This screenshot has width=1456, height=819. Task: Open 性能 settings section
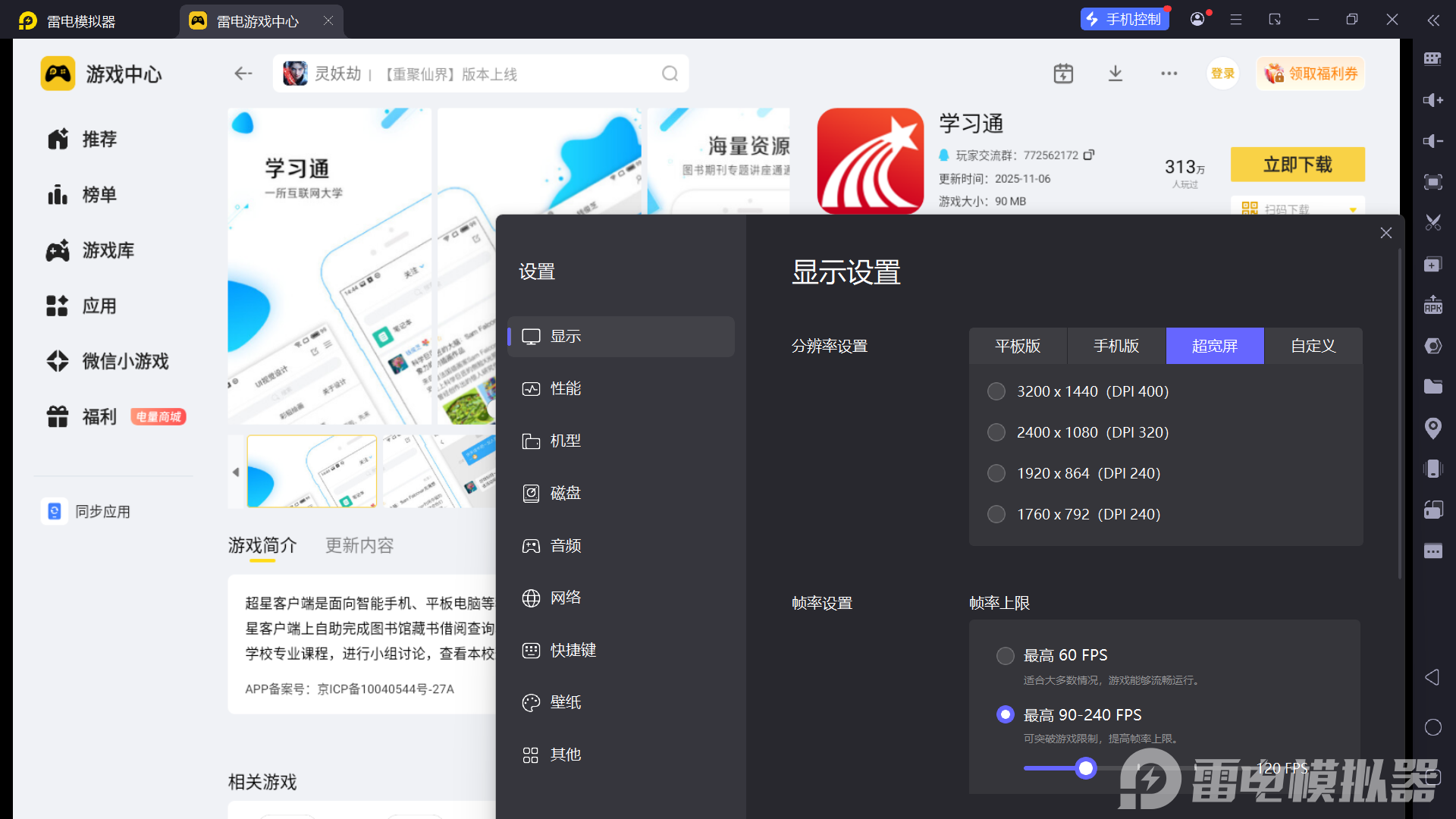pos(565,388)
